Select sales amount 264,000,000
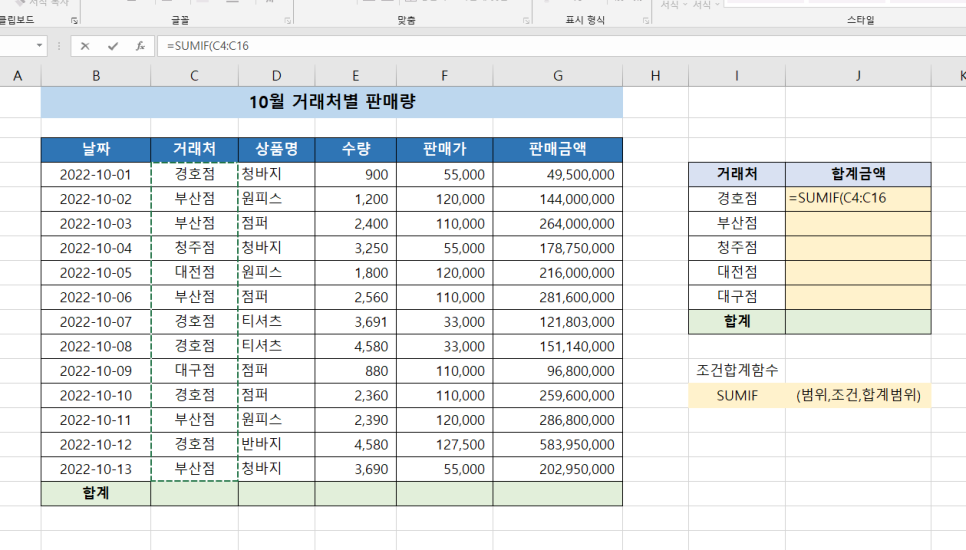 coord(558,224)
